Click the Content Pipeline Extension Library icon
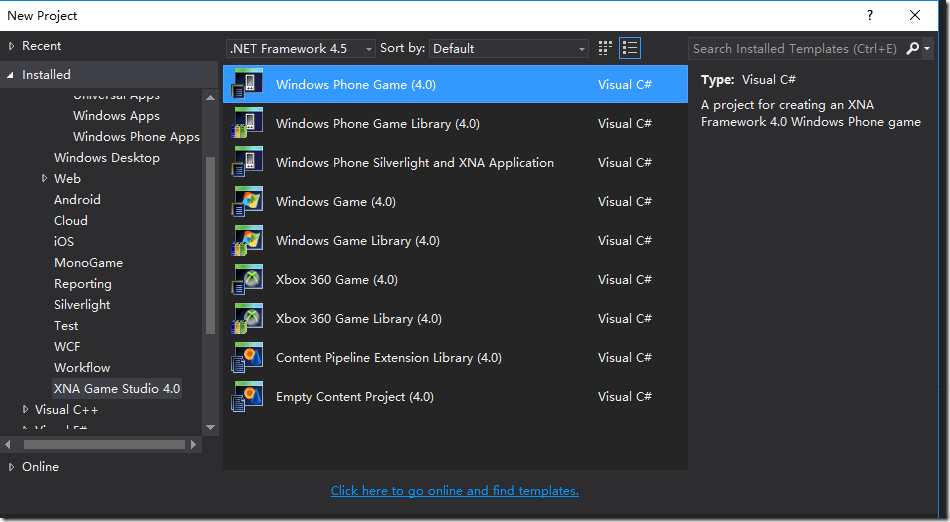This screenshot has height=522, width=950. (x=247, y=357)
